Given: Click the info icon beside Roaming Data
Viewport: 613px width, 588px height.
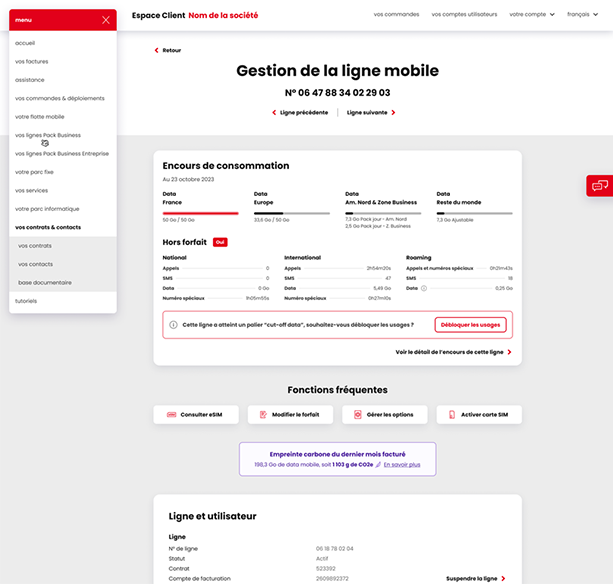Looking at the screenshot, I should (x=424, y=288).
